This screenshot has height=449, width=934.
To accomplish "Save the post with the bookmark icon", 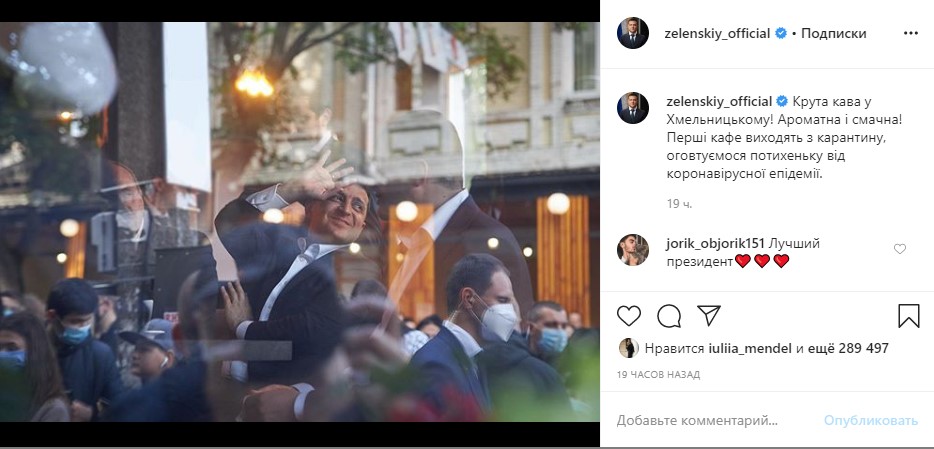I will click(908, 316).
